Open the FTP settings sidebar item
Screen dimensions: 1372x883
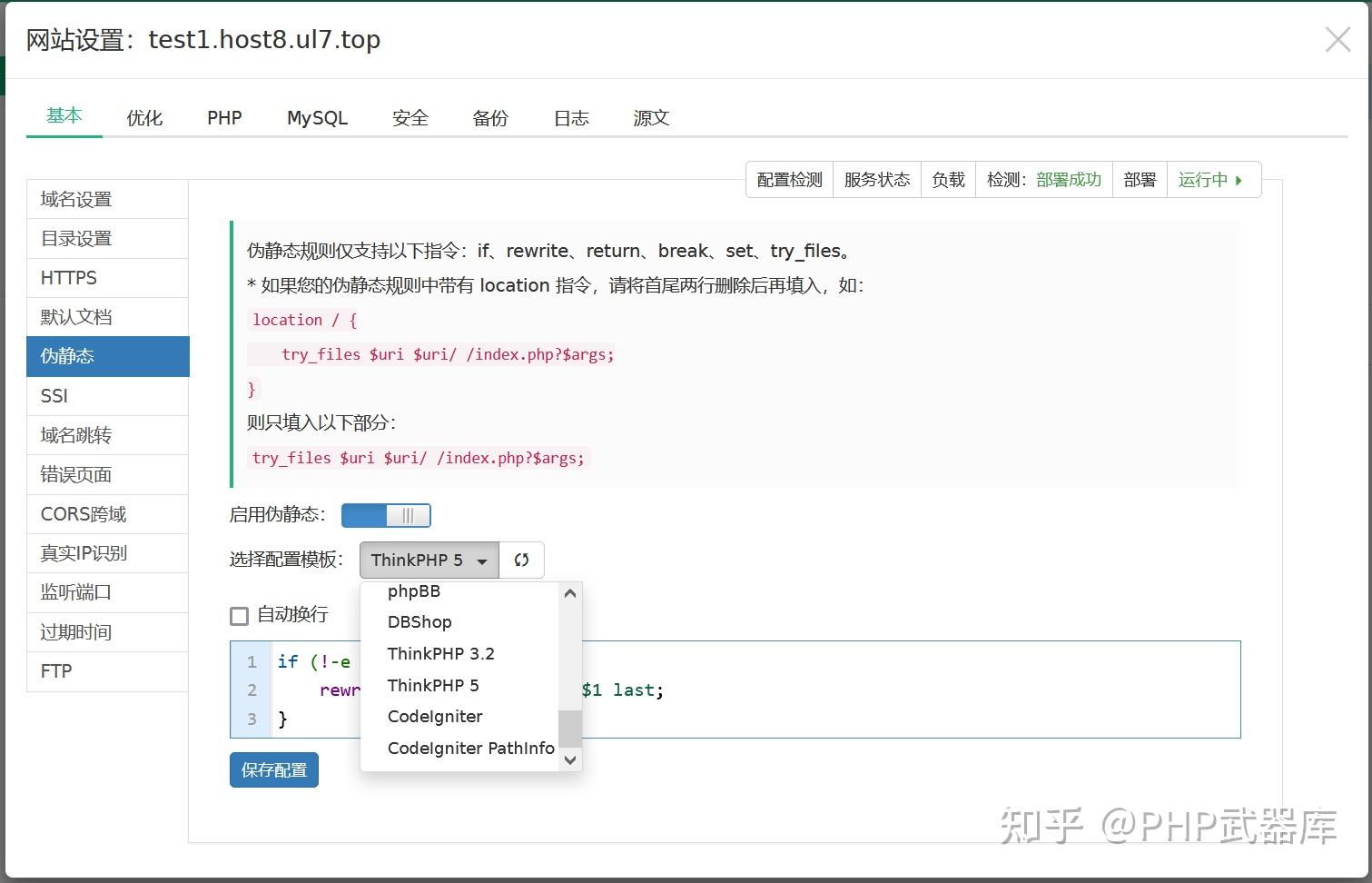pos(54,671)
